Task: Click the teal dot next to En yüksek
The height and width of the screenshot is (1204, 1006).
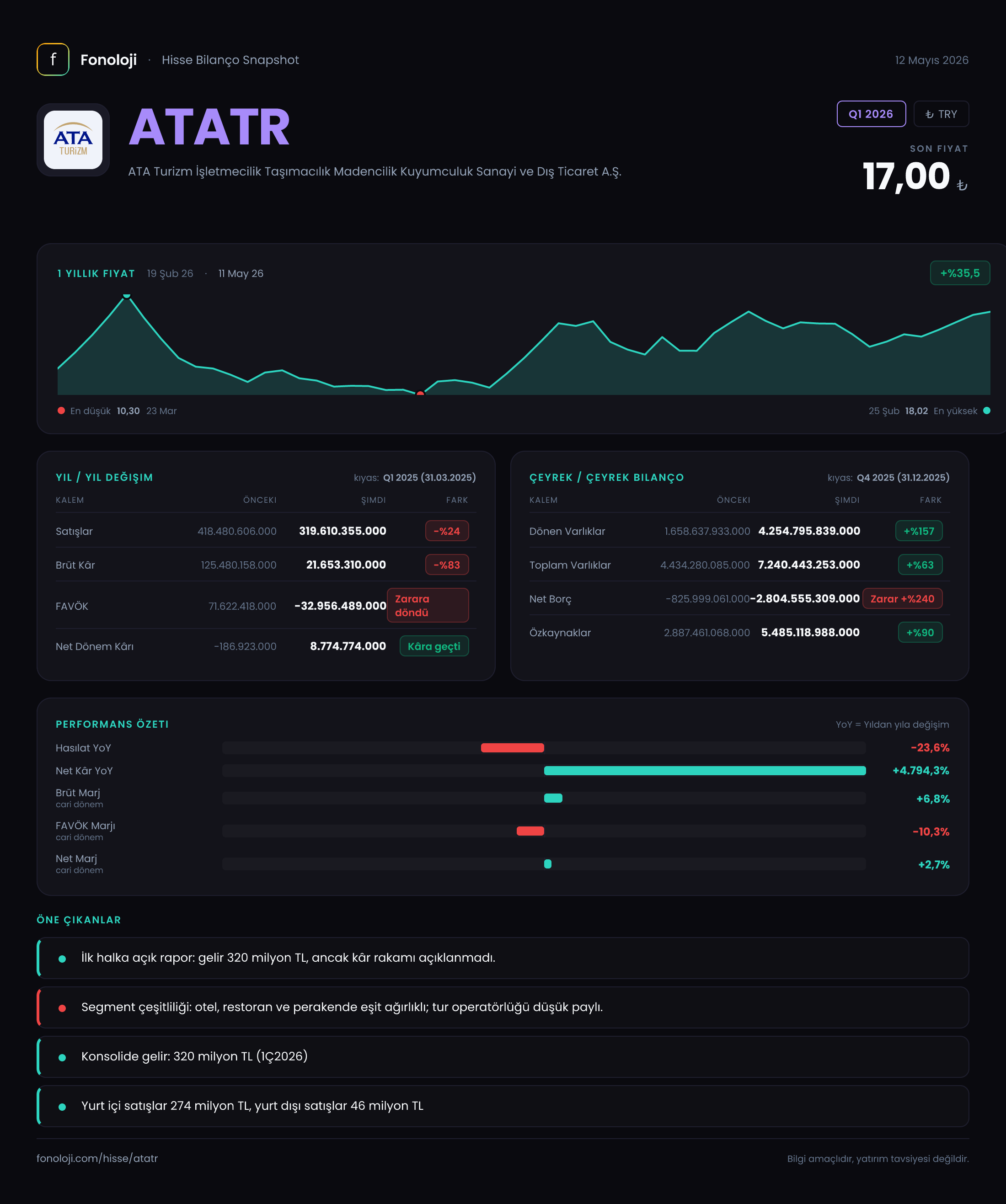Action: [x=986, y=410]
